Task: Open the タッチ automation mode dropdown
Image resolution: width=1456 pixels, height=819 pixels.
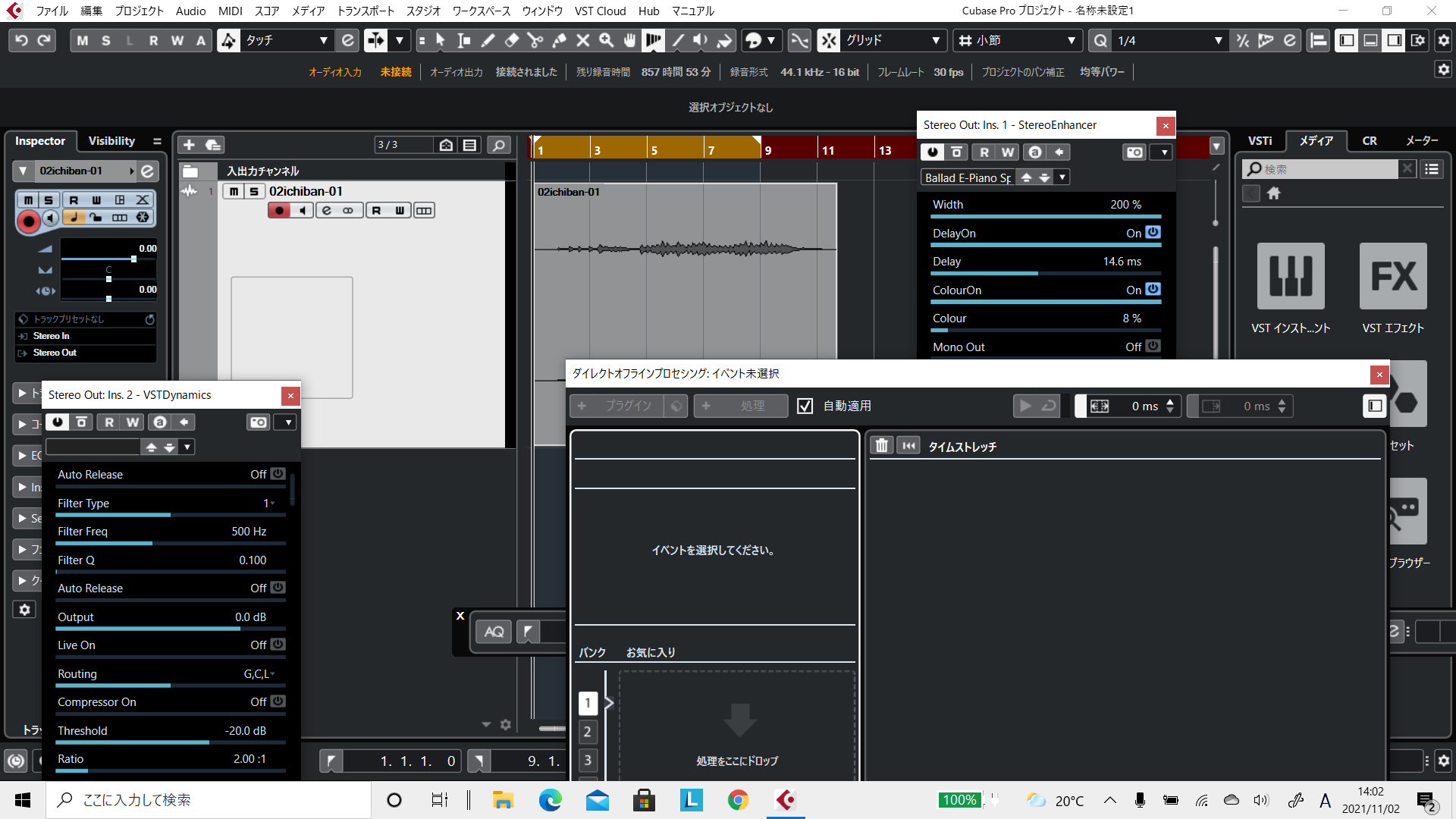Action: tap(323, 40)
